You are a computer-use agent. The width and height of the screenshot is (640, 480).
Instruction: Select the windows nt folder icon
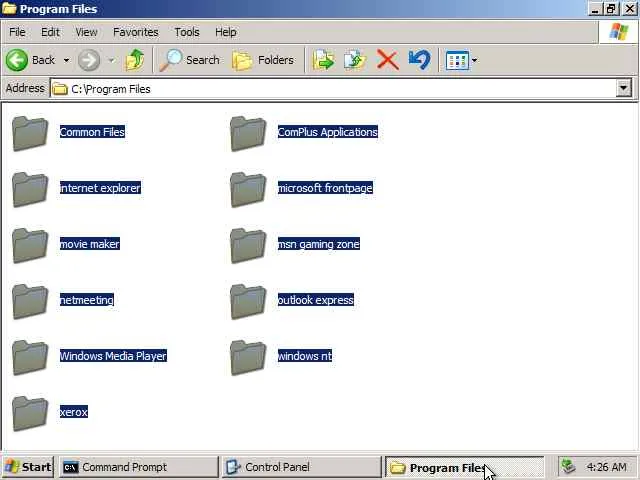coord(248,357)
